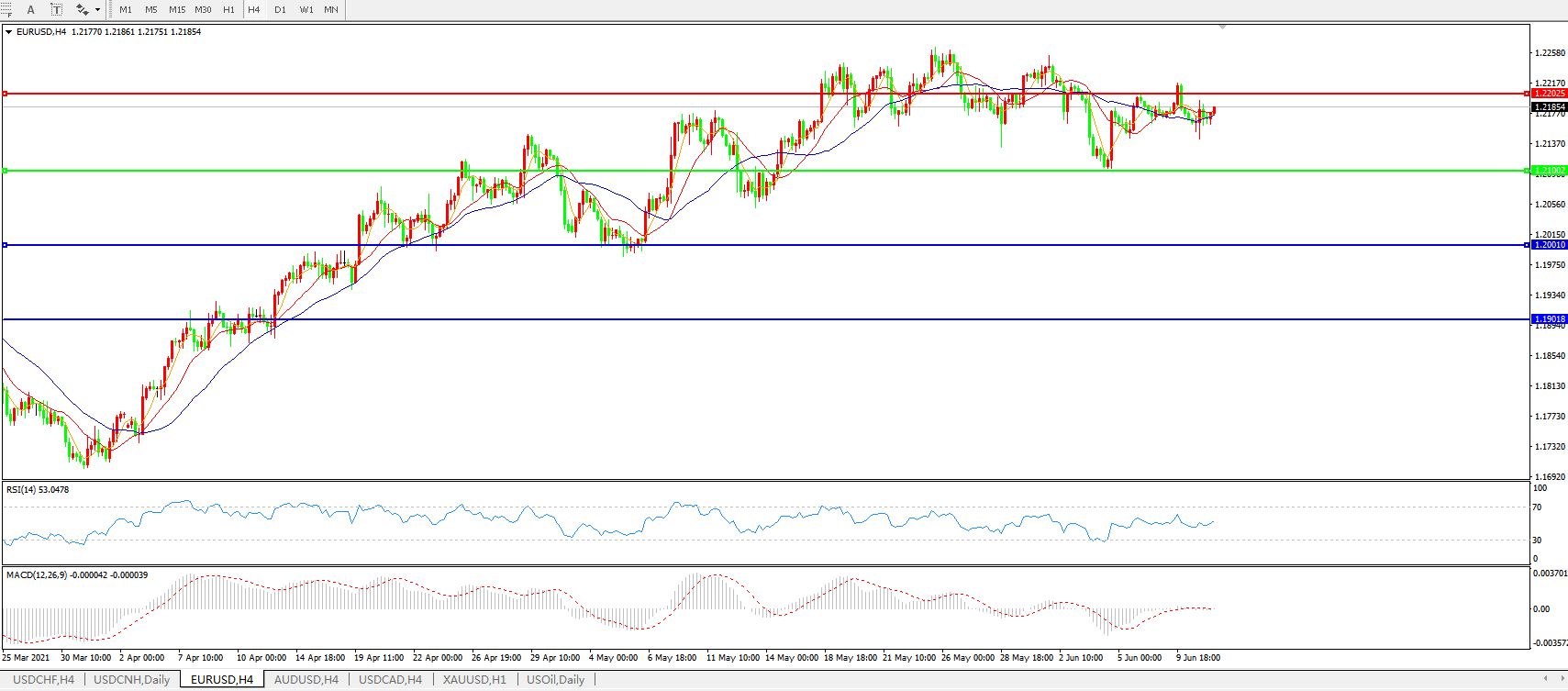Choose the MN monthly timeframe
Screen dimensions: 1568x691
coord(331,10)
